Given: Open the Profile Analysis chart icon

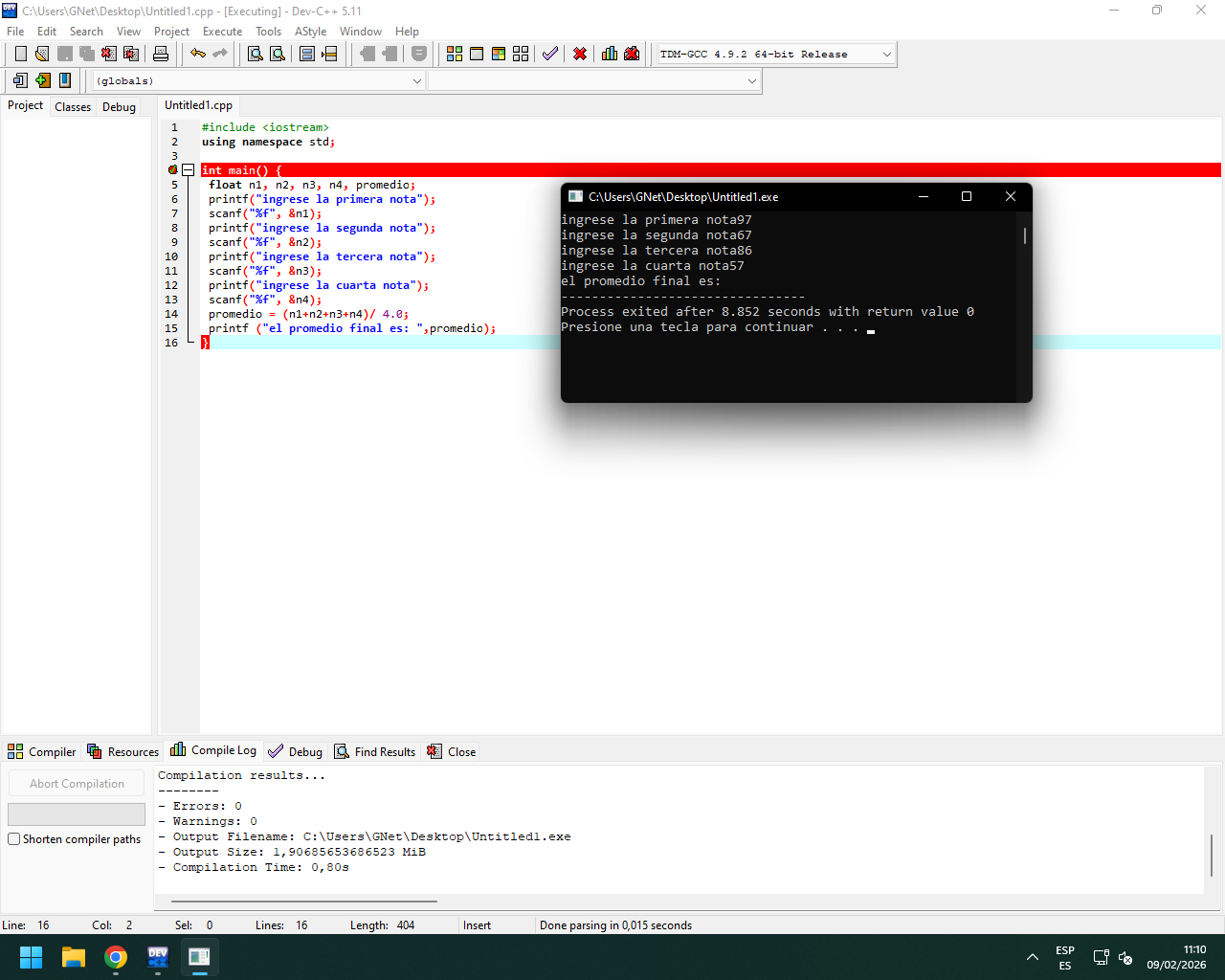Looking at the screenshot, I should (x=610, y=54).
